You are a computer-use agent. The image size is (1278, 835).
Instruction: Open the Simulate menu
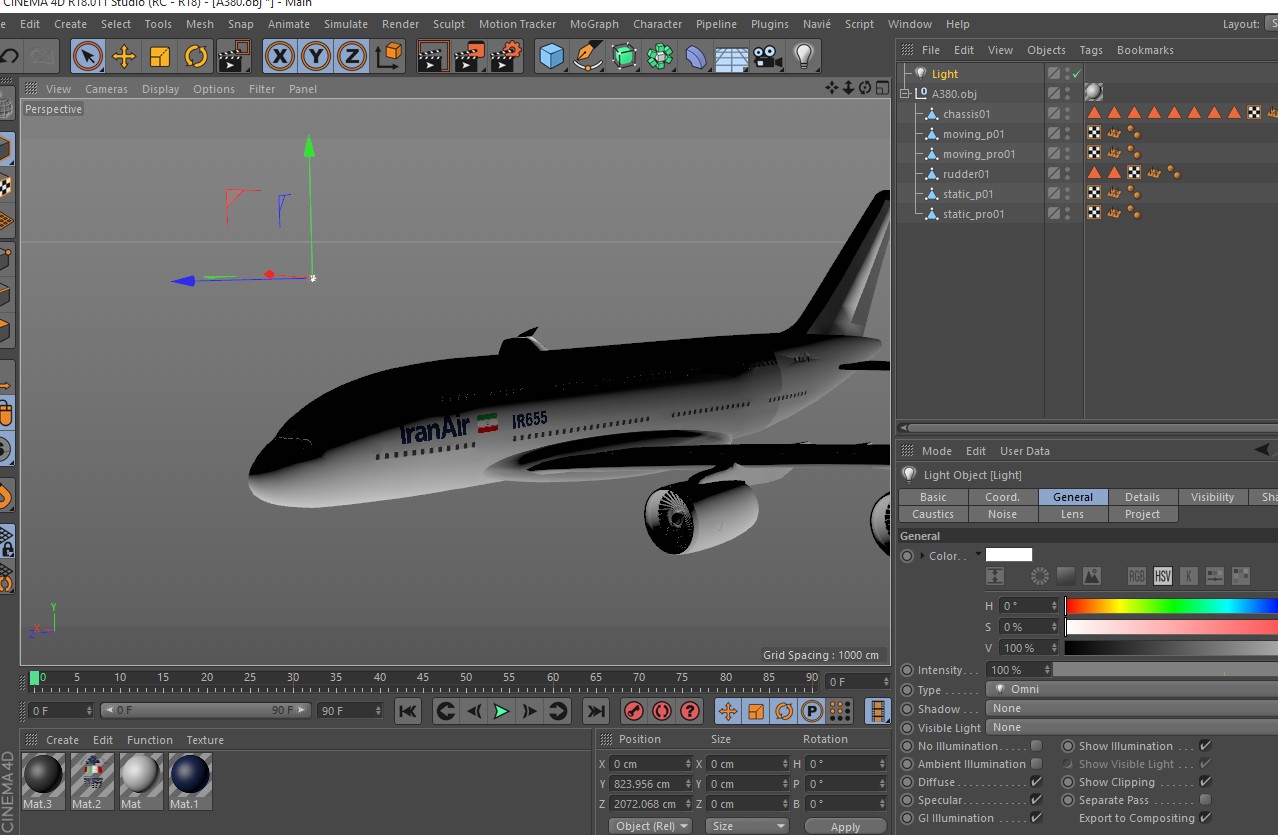346,24
